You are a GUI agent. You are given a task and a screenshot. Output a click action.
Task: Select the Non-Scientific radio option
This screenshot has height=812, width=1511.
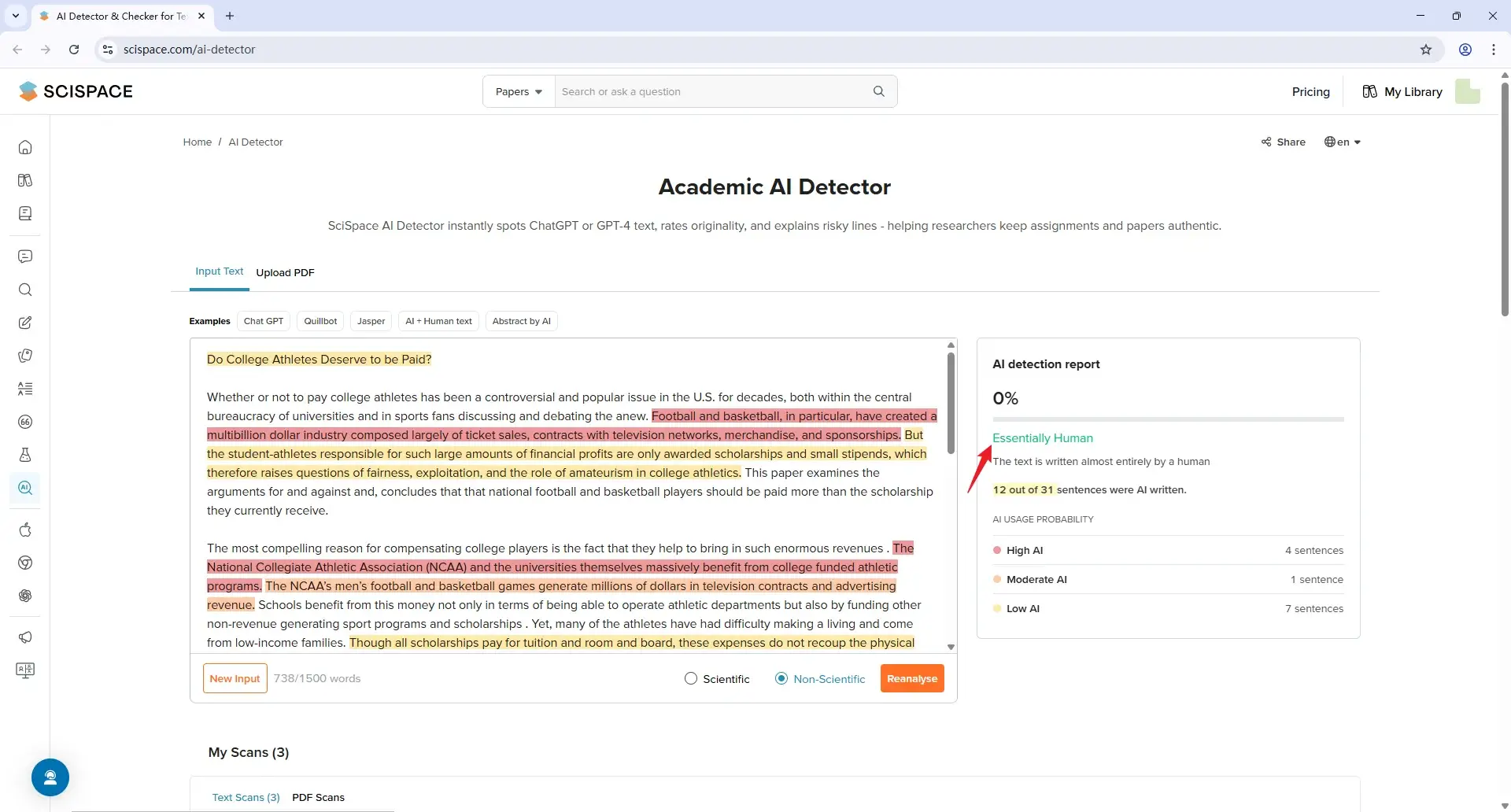pyautogui.click(x=781, y=678)
